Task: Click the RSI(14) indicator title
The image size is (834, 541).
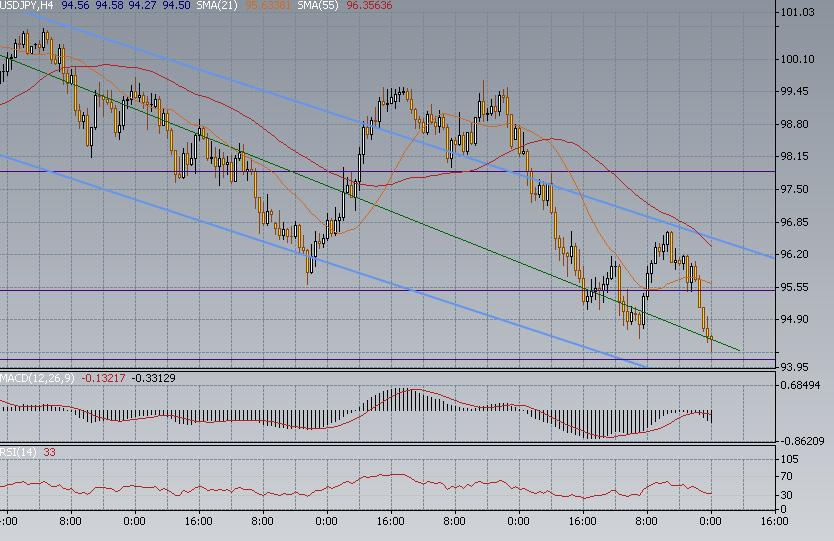Action: [20, 453]
